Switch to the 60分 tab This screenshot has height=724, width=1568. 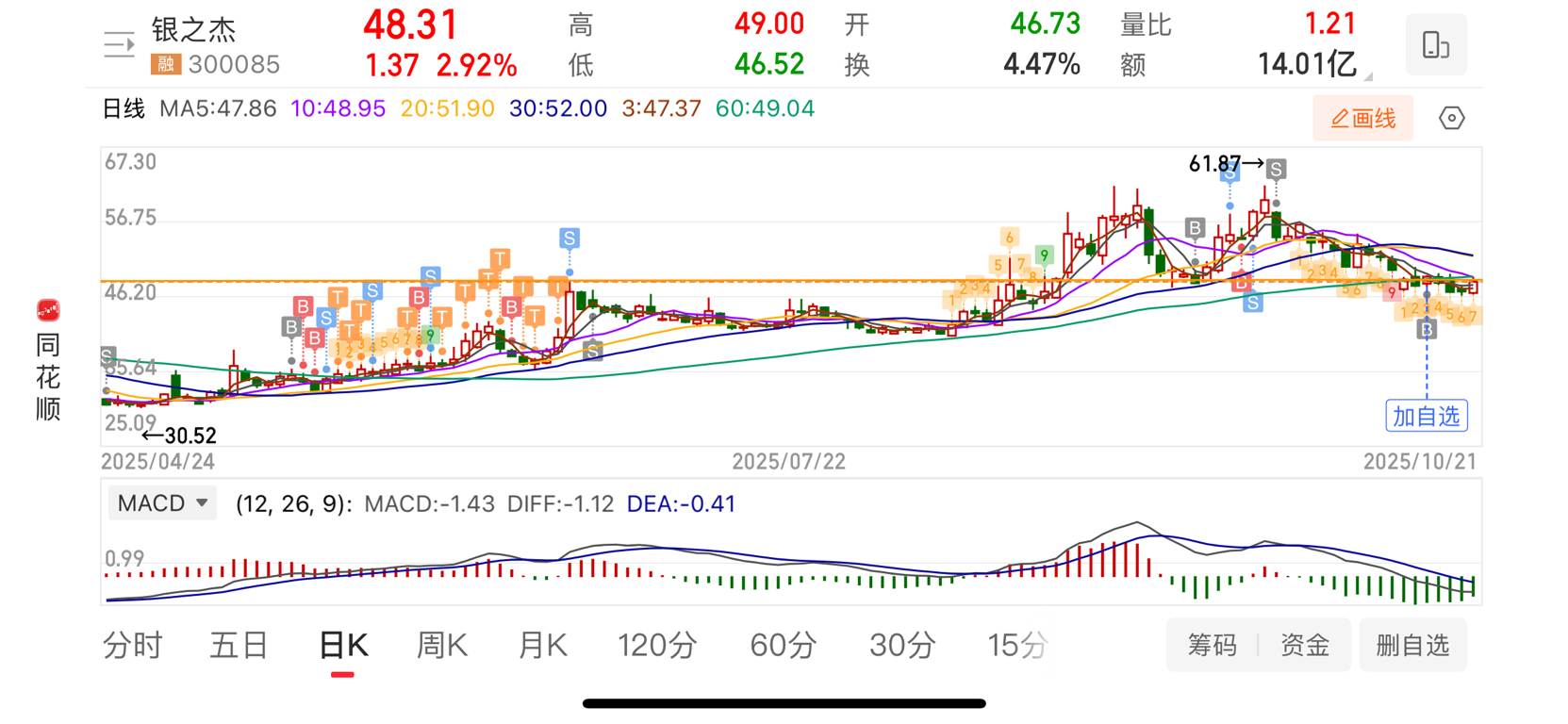pyautogui.click(x=784, y=645)
